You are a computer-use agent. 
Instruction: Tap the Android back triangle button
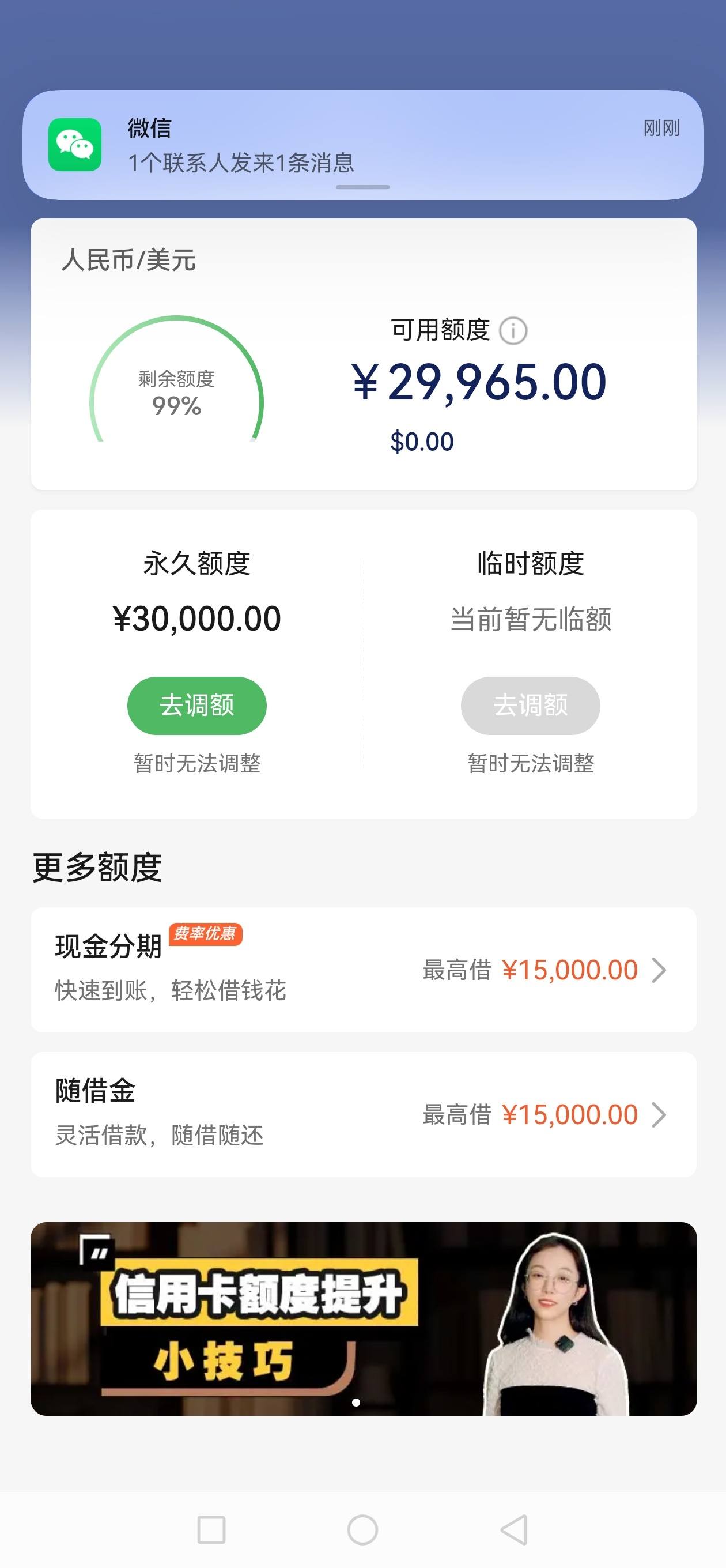[514, 1529]
